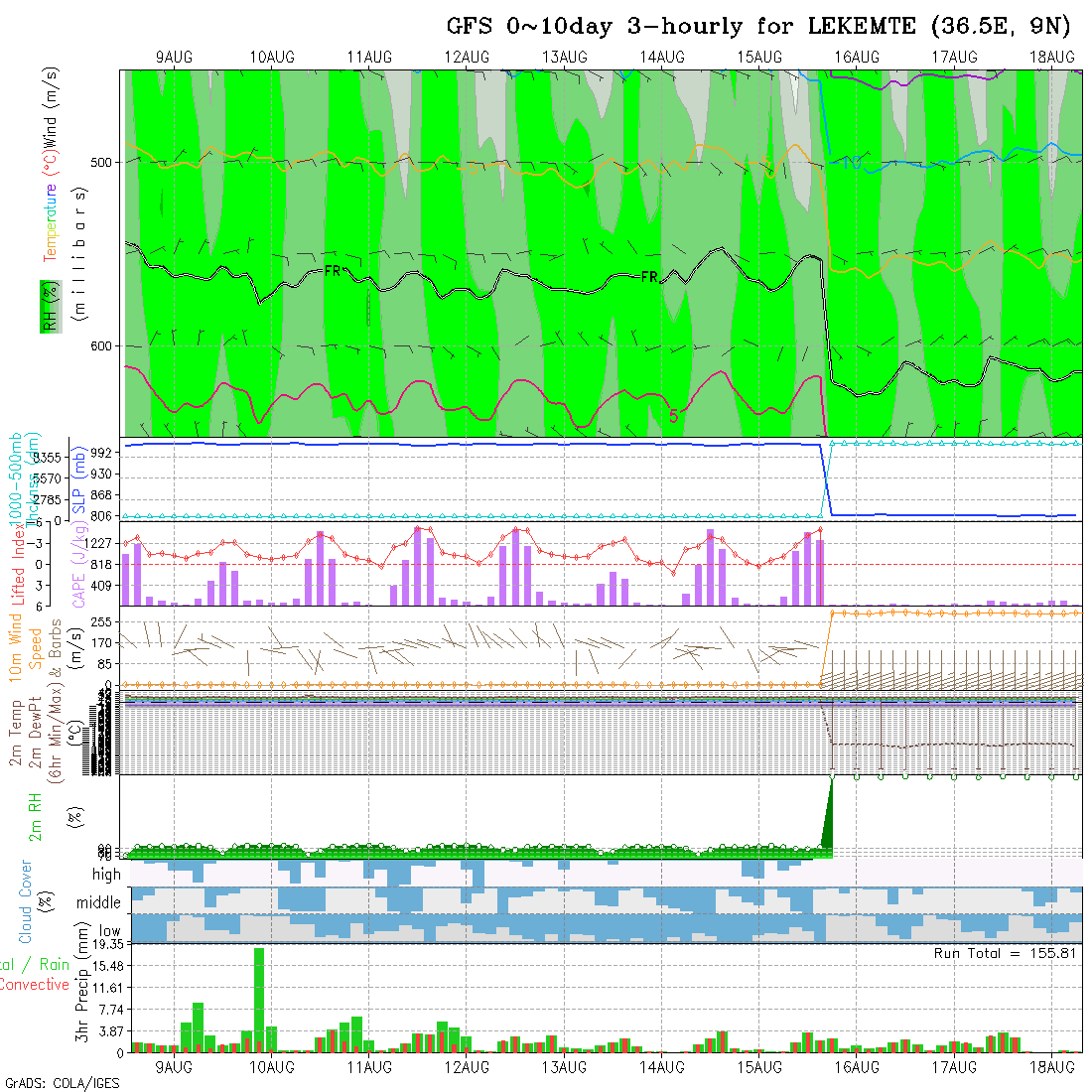Select the red Convective legend label
The image size is (1092, 1092).
(x=34, y=984)
